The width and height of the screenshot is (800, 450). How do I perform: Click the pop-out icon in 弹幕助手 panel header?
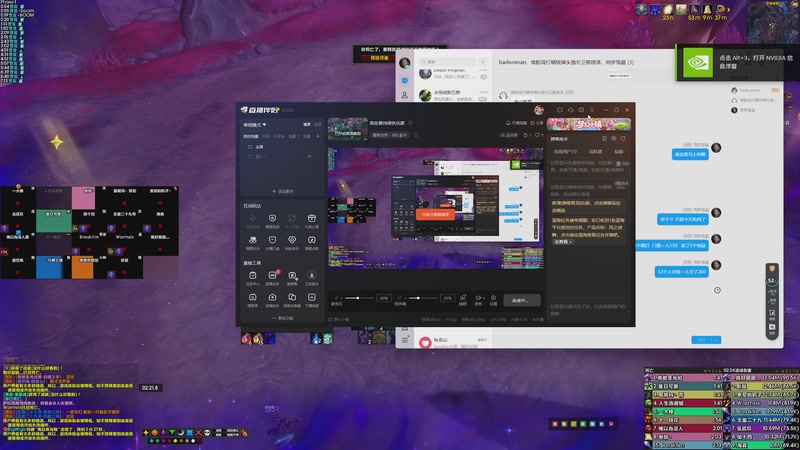point(623,138)
